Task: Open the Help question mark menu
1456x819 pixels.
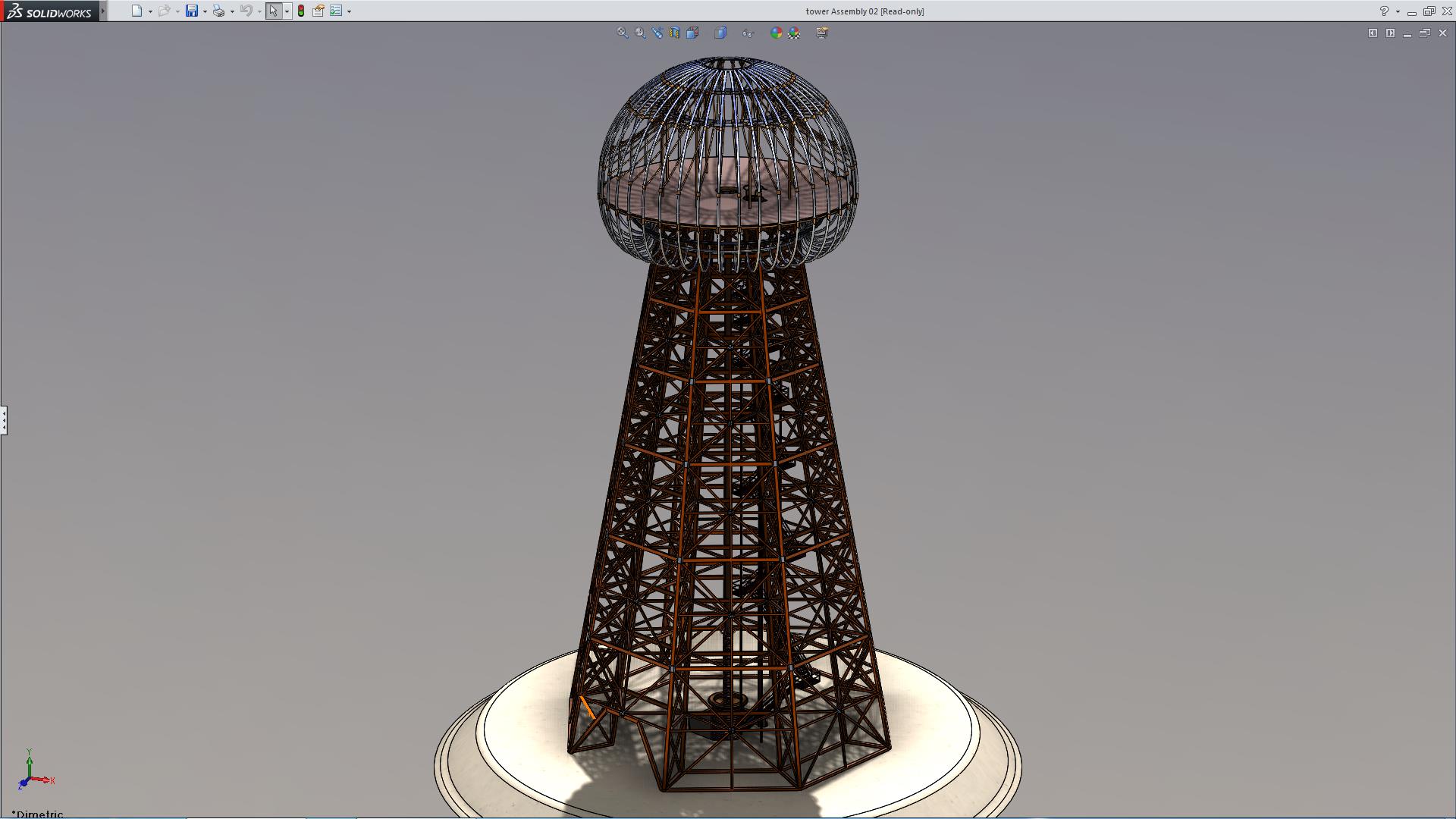Action: click(x=1384, y=11)
